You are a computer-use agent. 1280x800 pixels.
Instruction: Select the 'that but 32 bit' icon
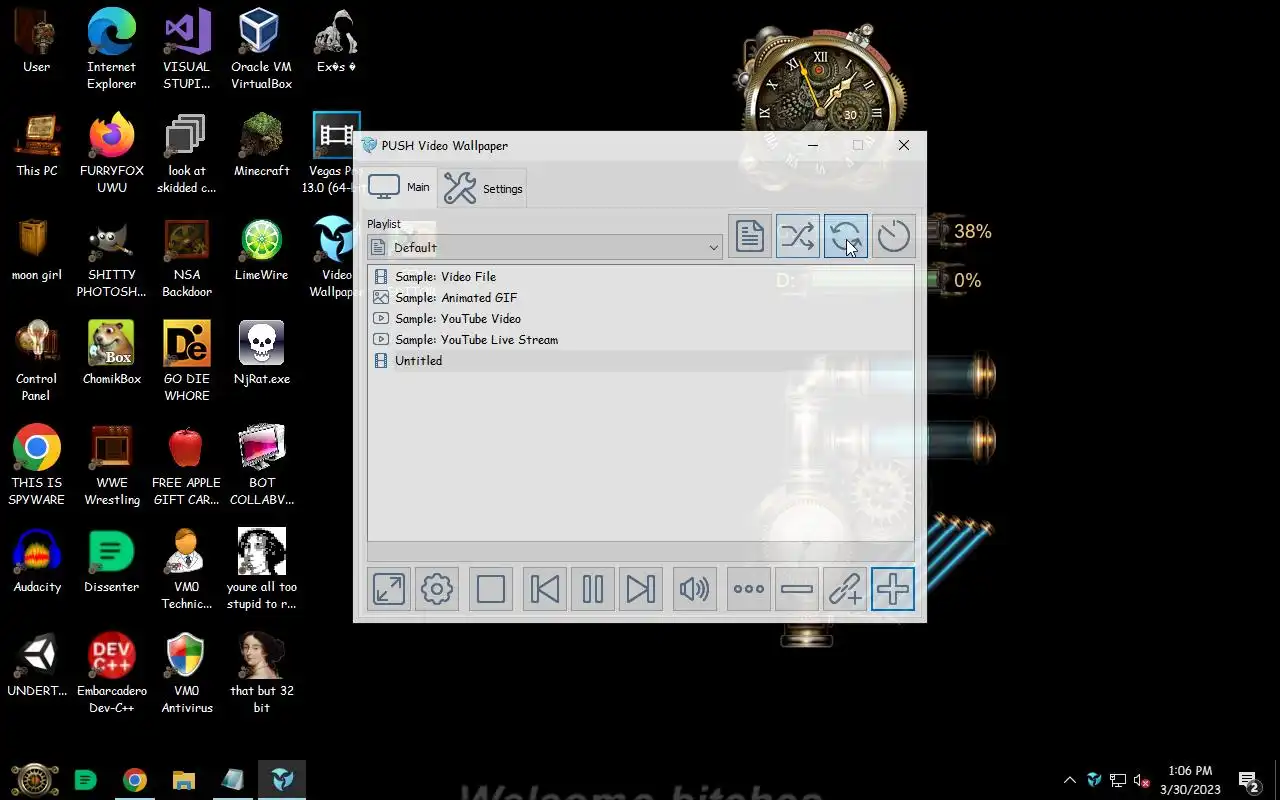(261, 673)
